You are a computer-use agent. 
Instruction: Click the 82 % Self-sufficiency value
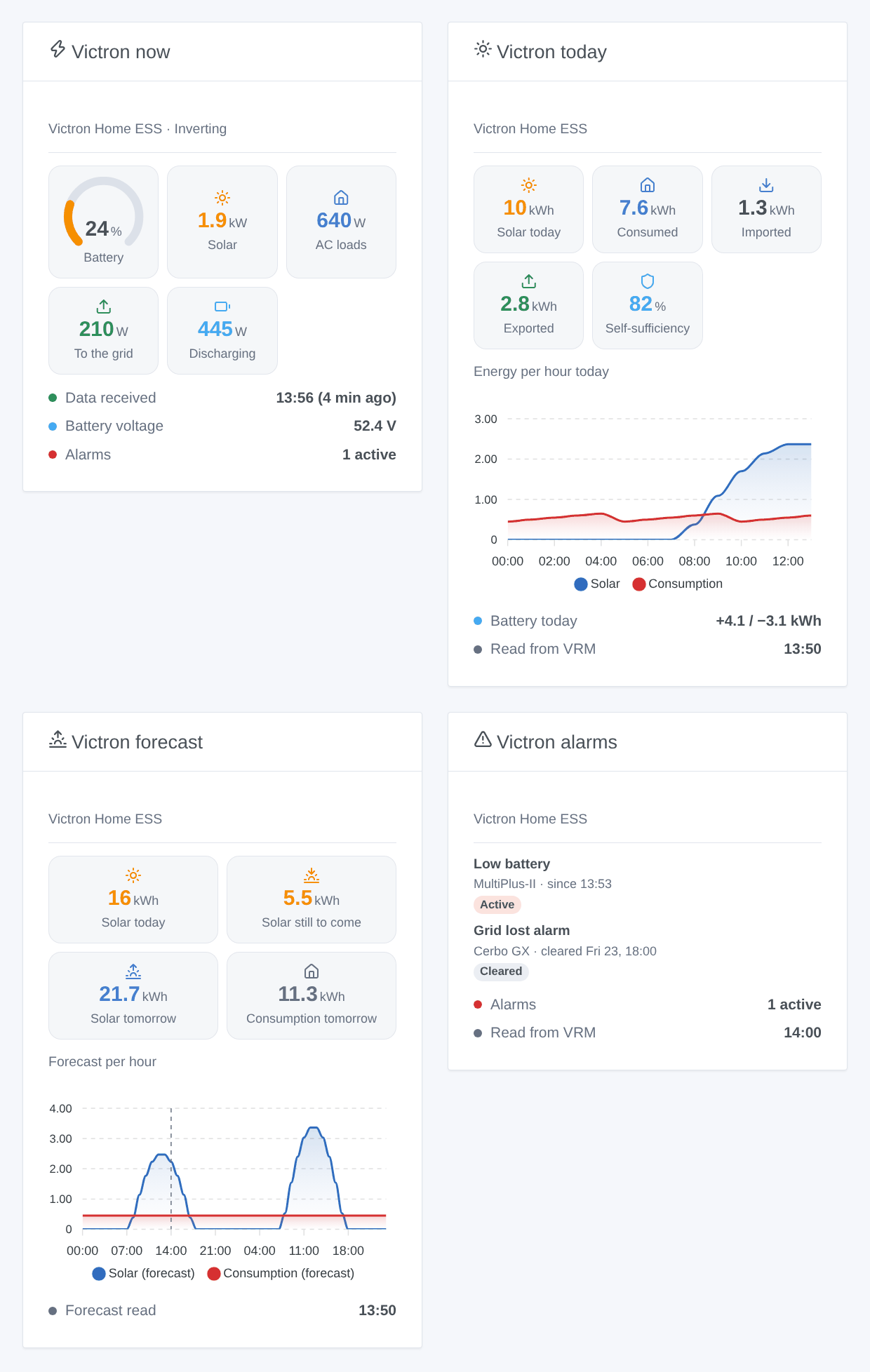[x=648, y=304]
